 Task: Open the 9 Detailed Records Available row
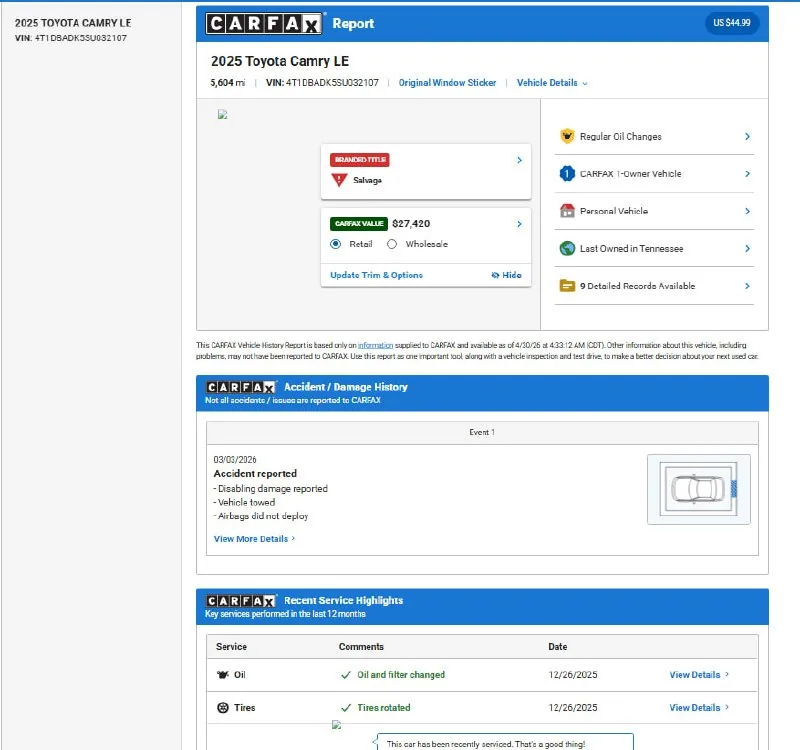[x=654, y=286]
